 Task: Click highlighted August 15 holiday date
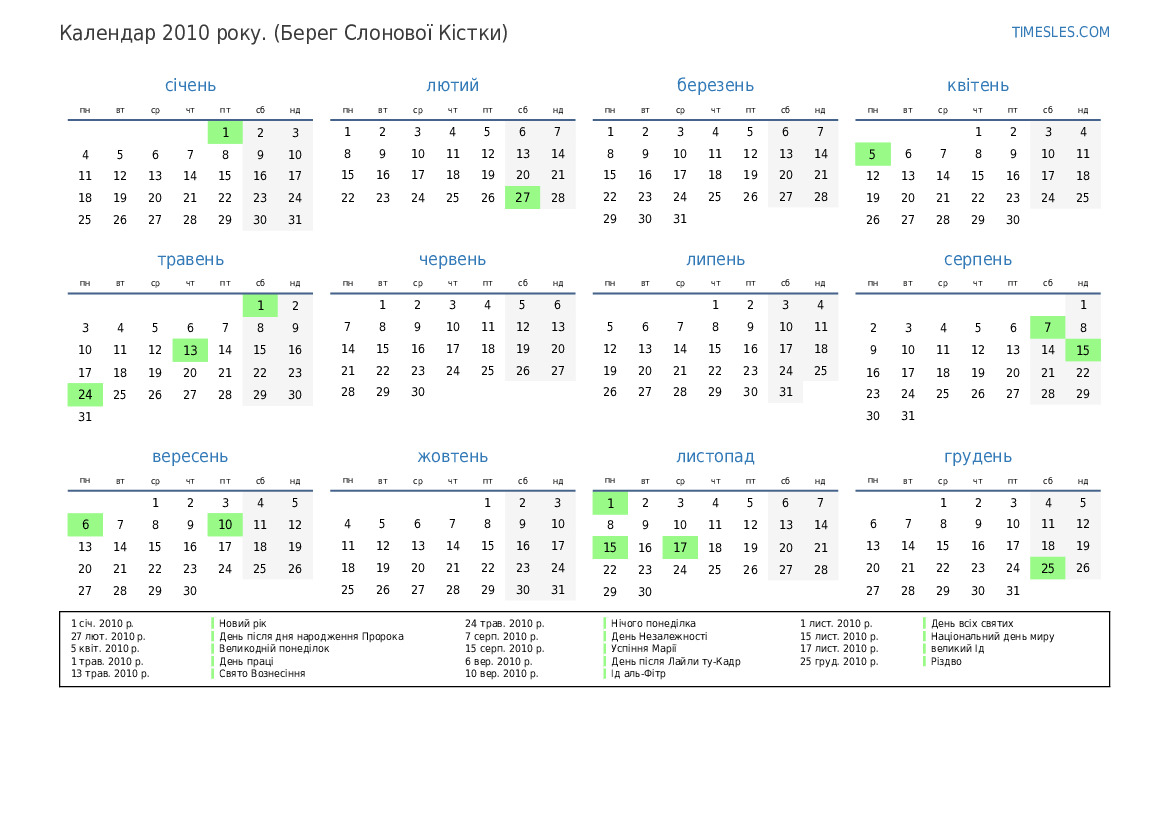[1083, 350]
